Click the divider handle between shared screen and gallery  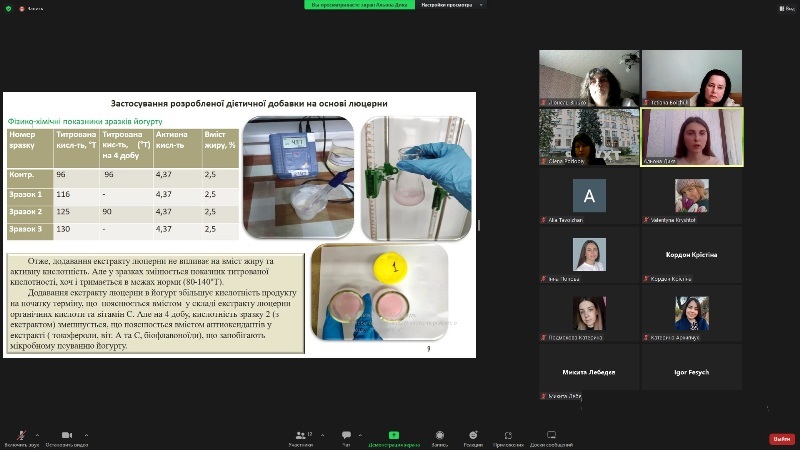click(479, 225)
